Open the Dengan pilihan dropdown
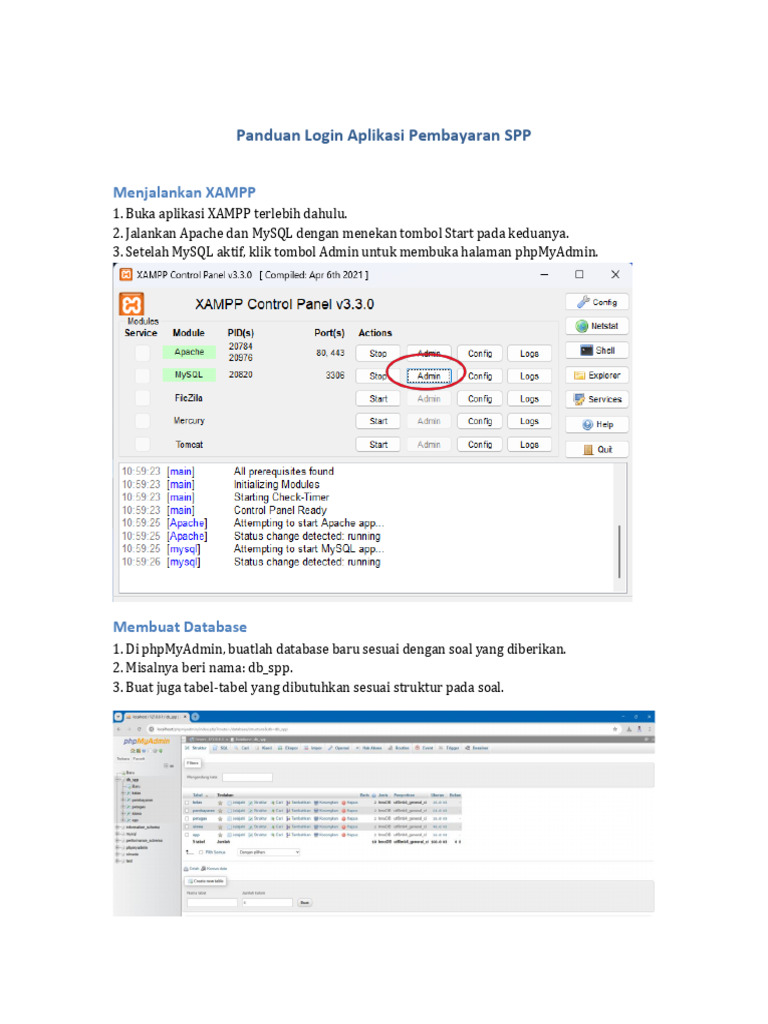 tap(268, 852)
